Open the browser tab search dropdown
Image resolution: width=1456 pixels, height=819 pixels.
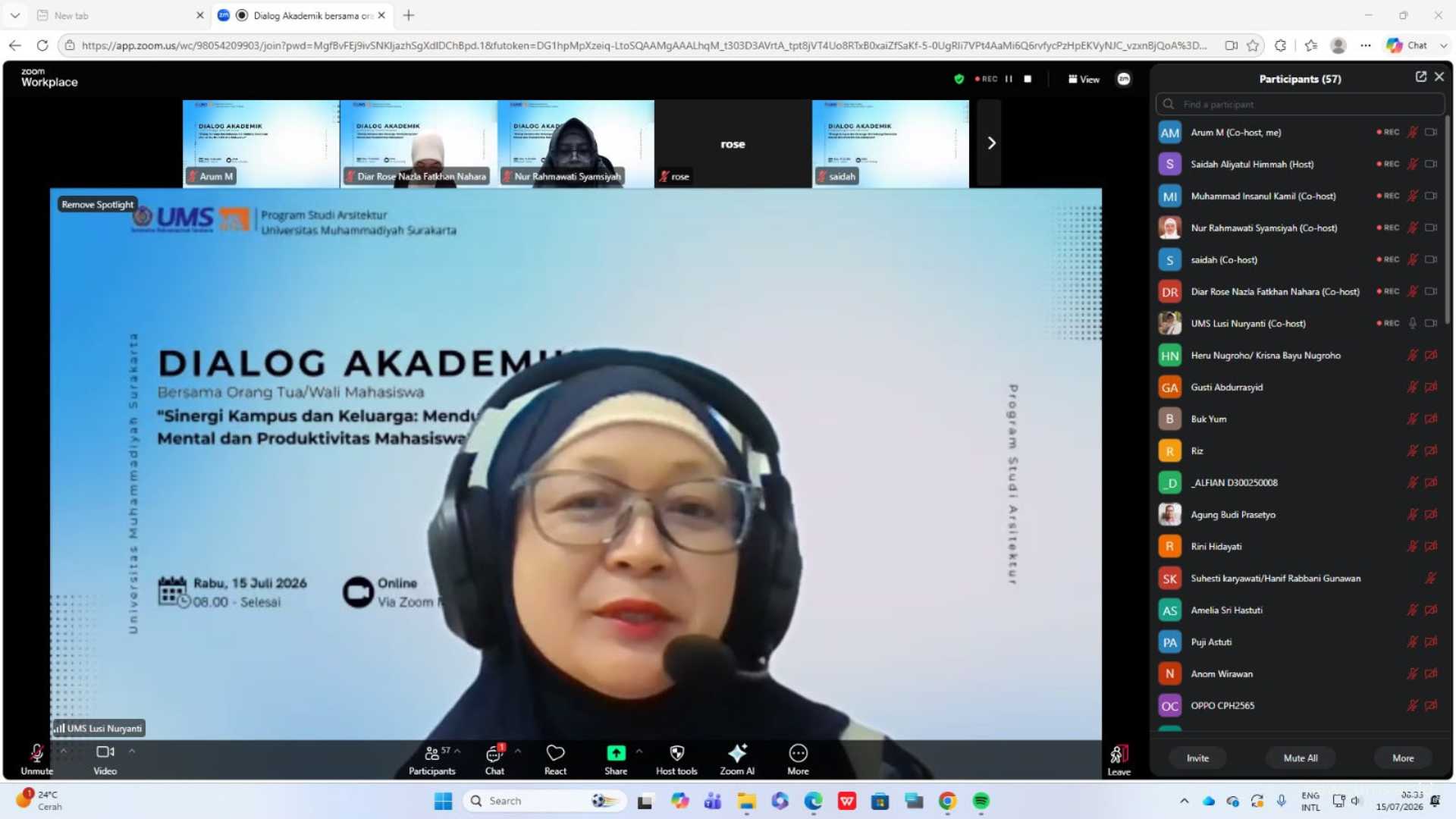point(15,15)
